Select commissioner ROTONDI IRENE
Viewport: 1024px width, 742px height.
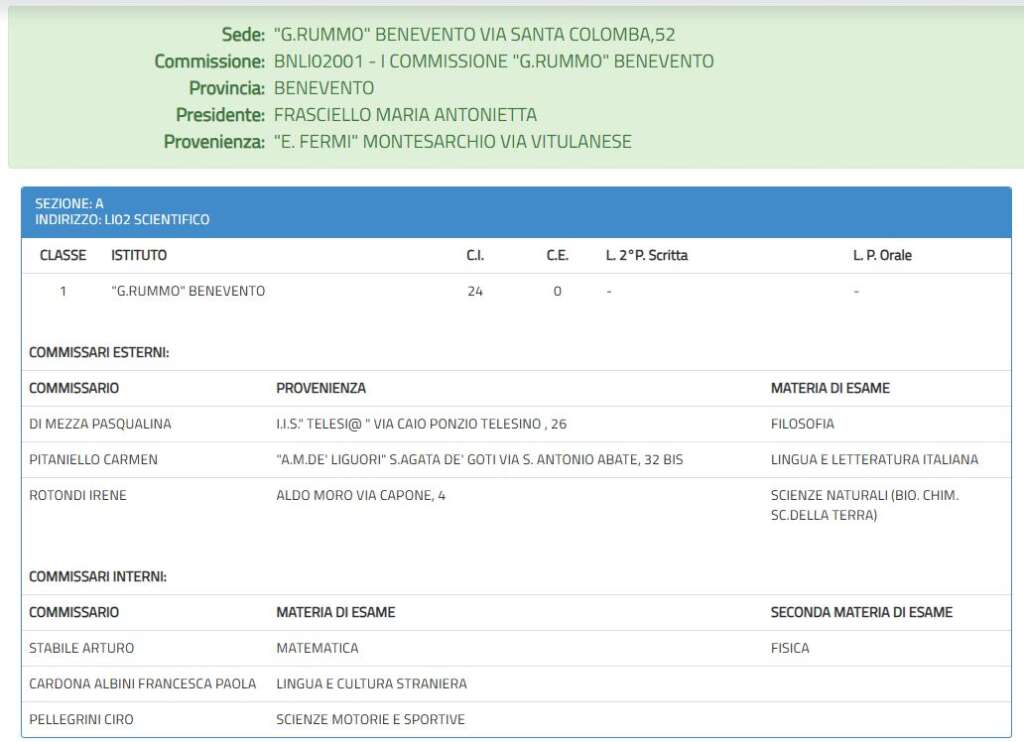coord(78,496)
